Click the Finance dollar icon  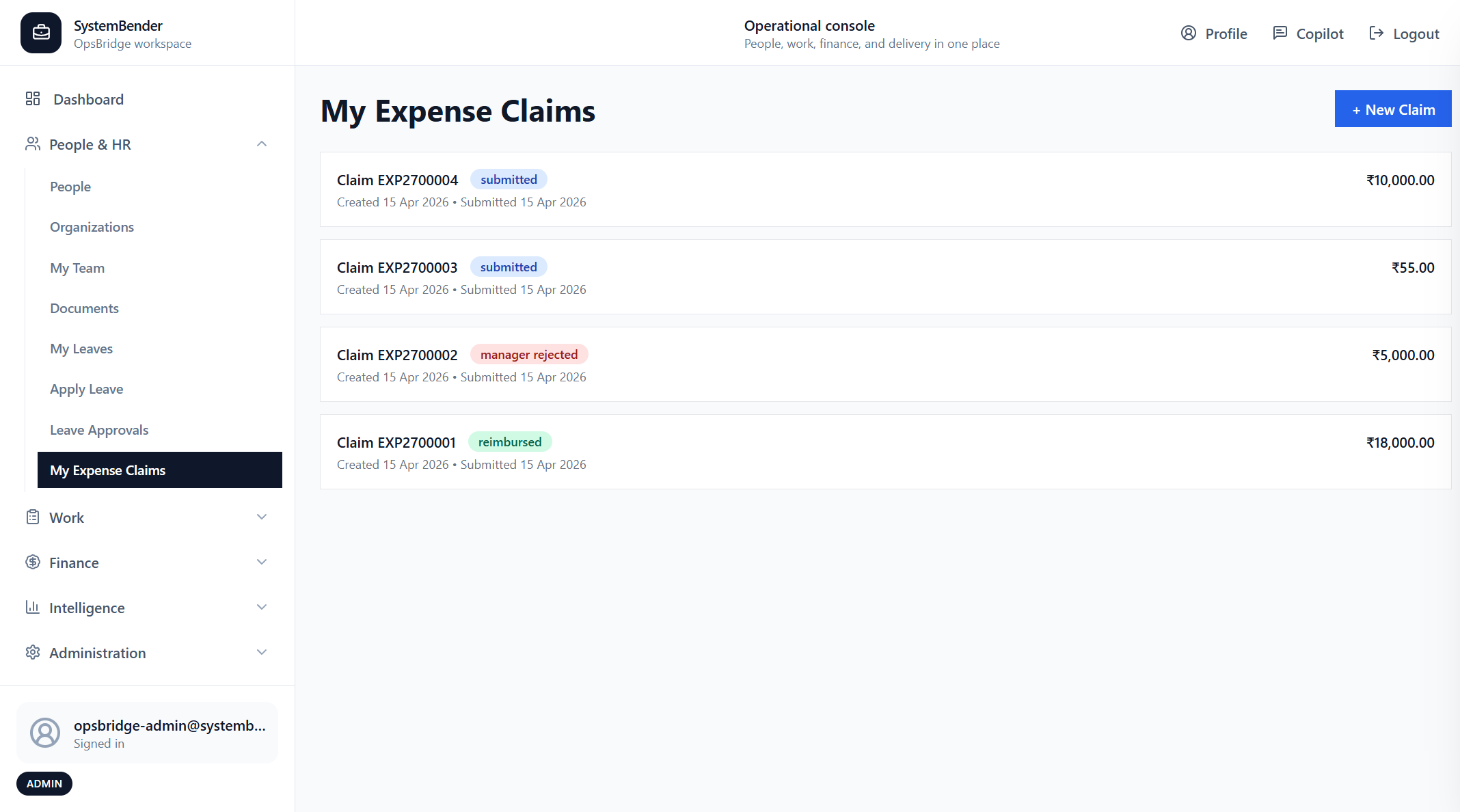click(33, 563)
